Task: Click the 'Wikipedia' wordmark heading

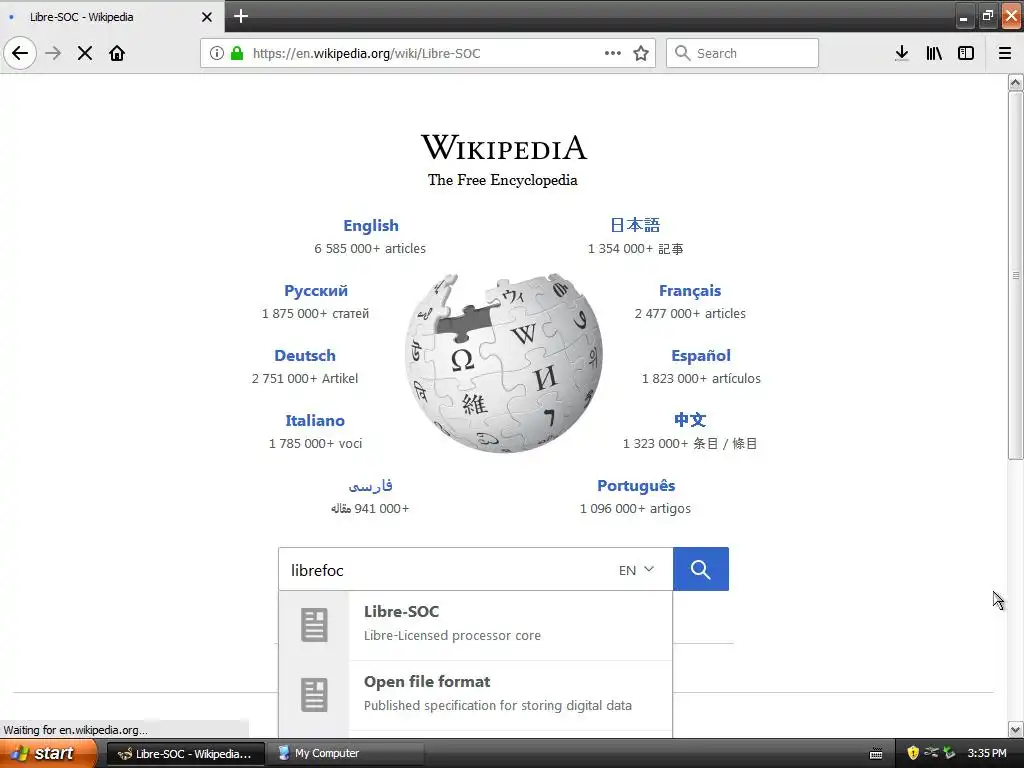Action: (x=504, y=147)
